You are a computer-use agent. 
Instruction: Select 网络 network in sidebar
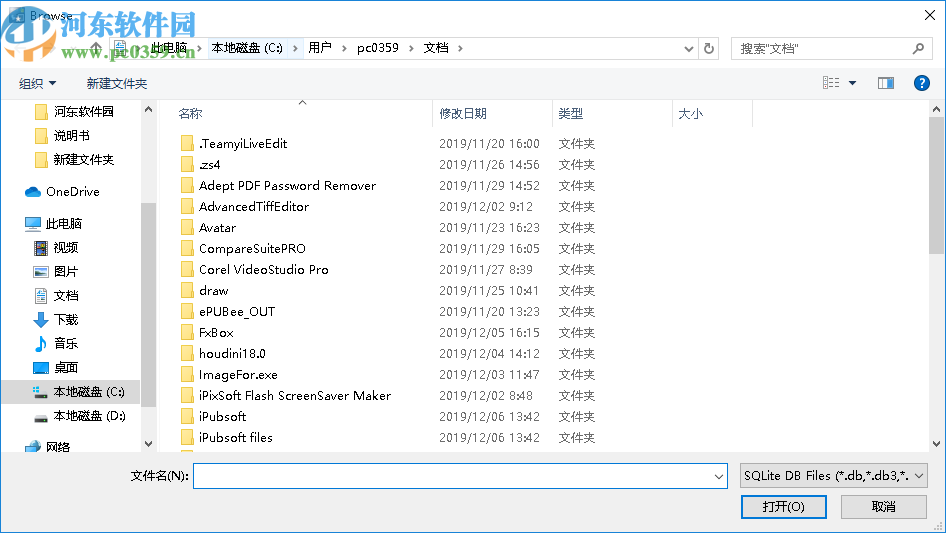[x=47, y=447]
